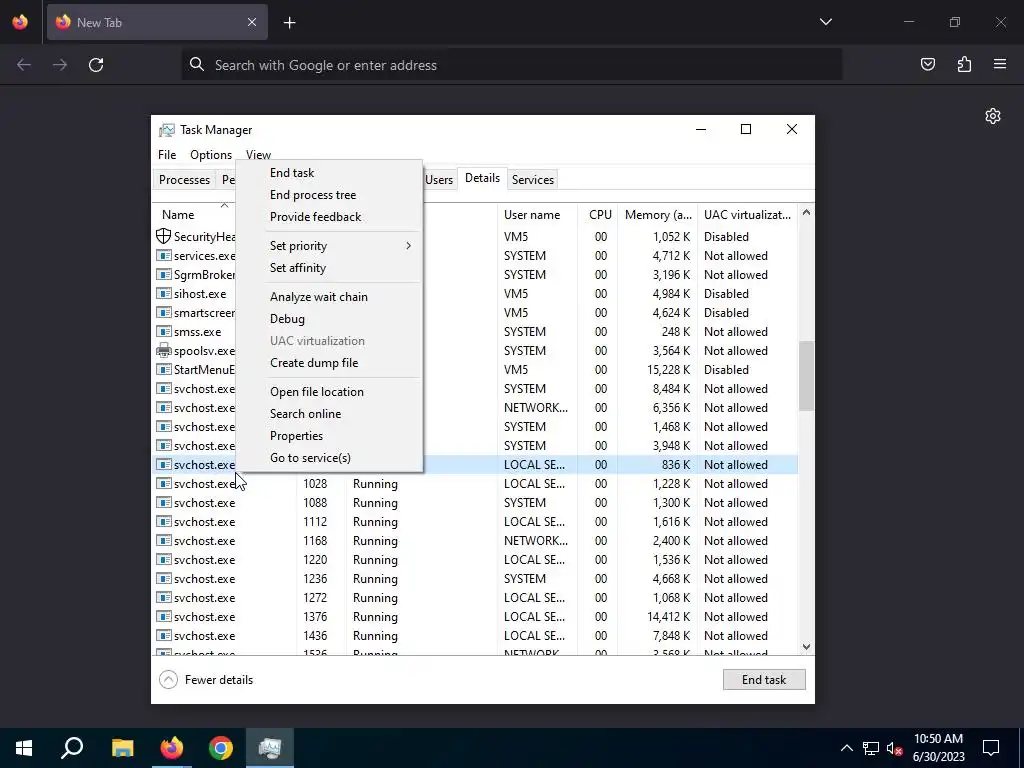Select svchost.exe row with PID 1168
1024x768 pixels.
(x=475, y=541)
